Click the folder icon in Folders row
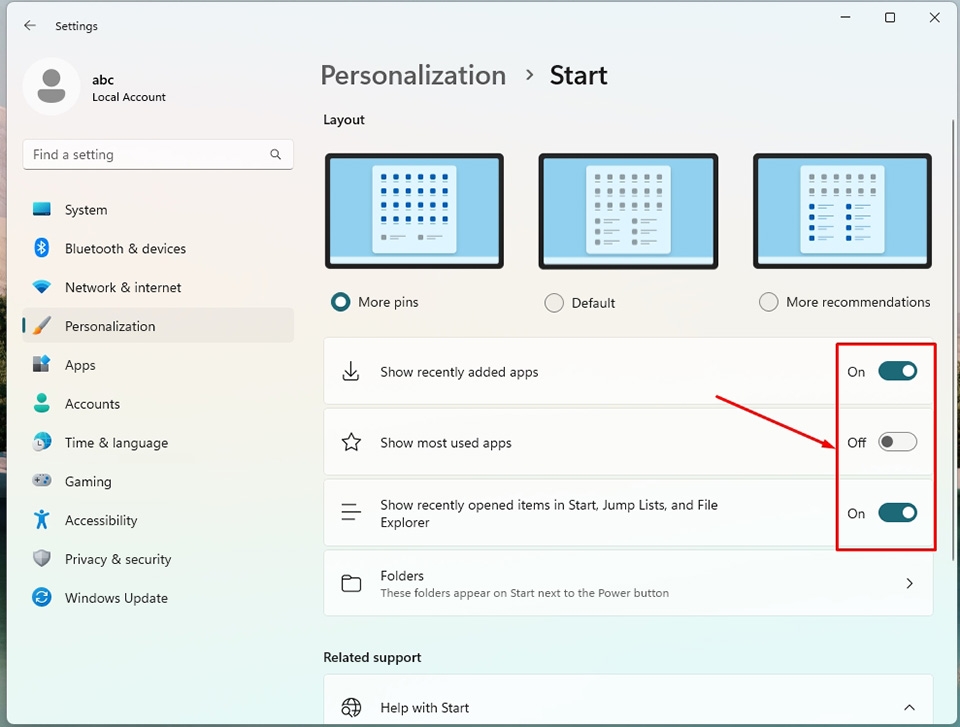Image resolution: width=960 pixels, height=727 pixels. pos(351,584)
